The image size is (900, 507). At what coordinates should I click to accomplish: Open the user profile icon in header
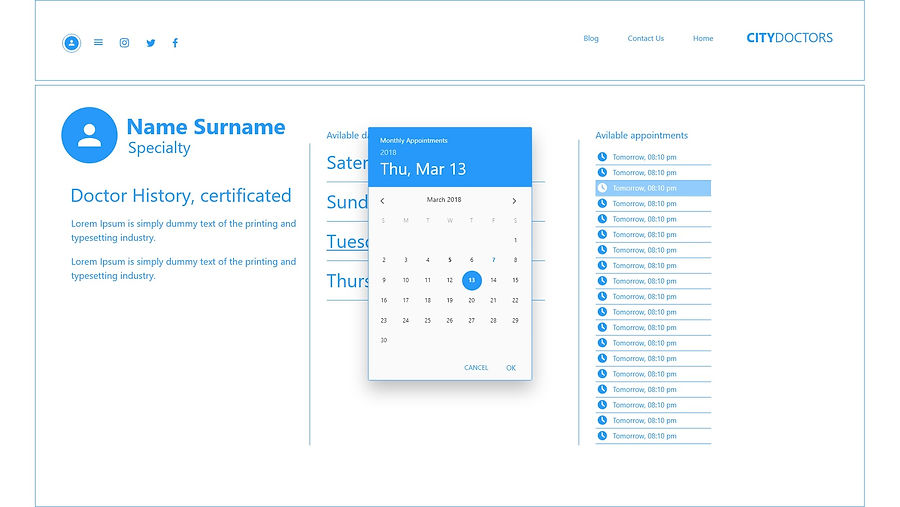(x=71, y=43)
